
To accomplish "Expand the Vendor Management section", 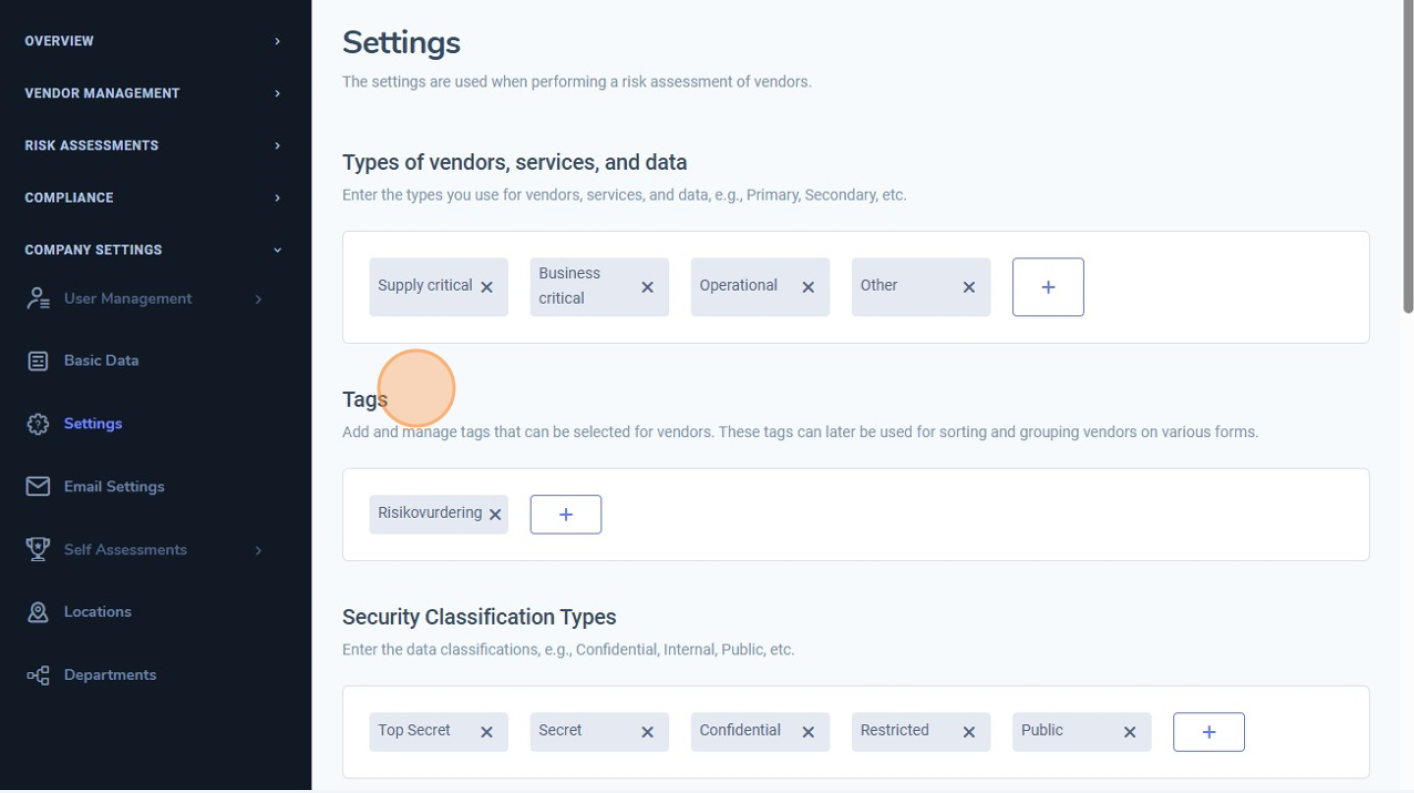I will point(152,93).
